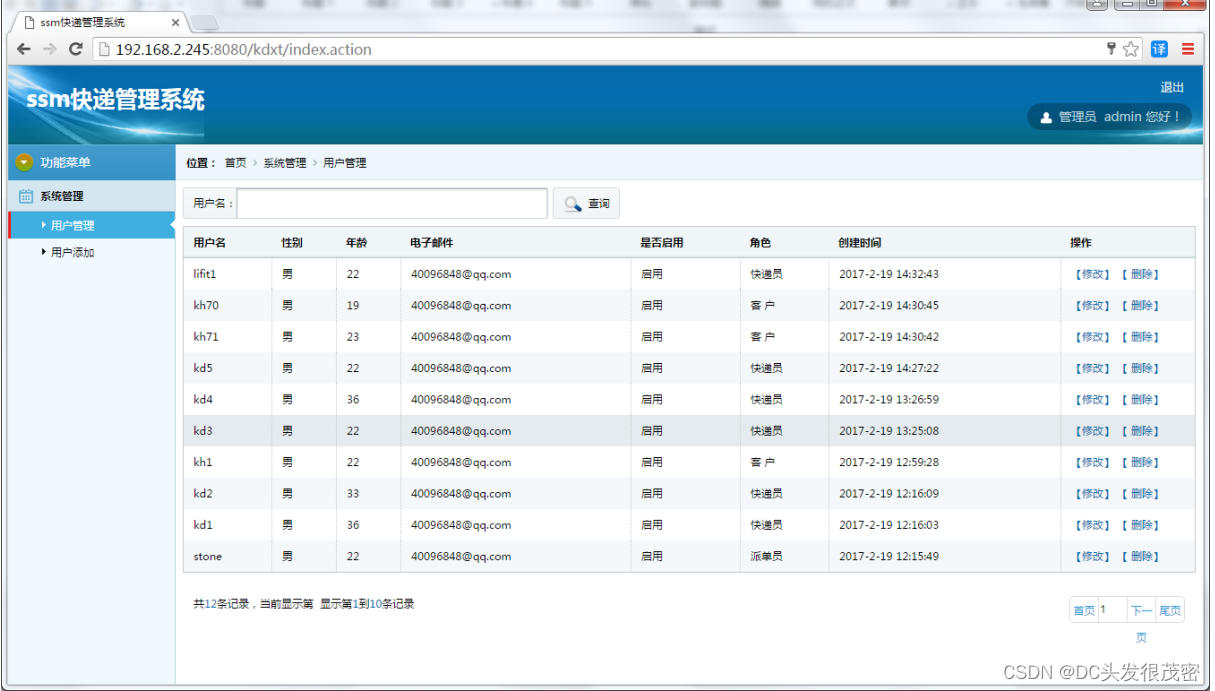This screenshot has width=1215, height=691.
Task: Click 修改 for user kh1
Action: (x=1092, y=462)
